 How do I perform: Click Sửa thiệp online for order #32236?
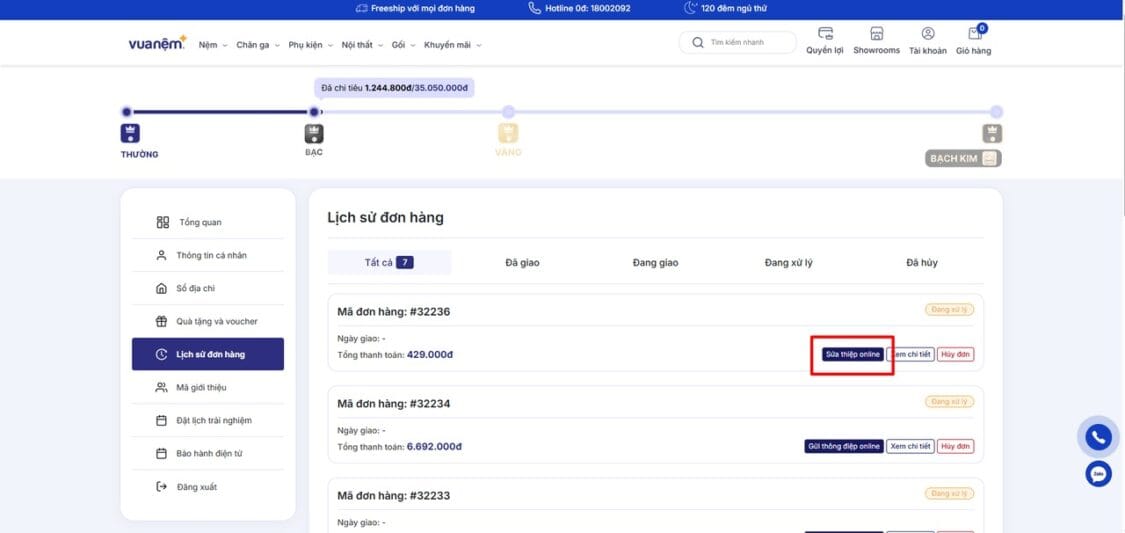click(x=852, y=354)
